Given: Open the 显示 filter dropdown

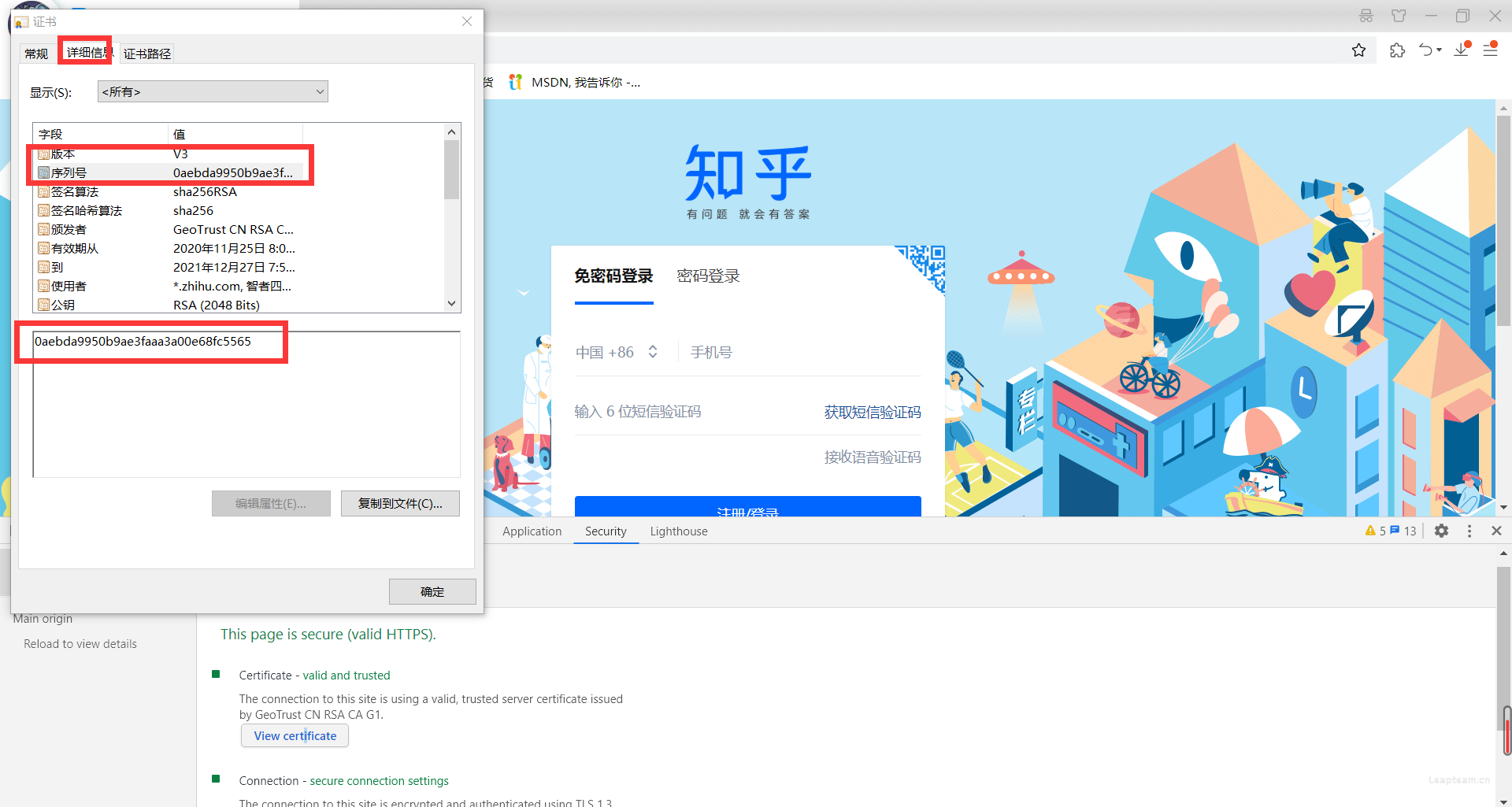Looking at the screenshot, I should click(x=213, y=91).
